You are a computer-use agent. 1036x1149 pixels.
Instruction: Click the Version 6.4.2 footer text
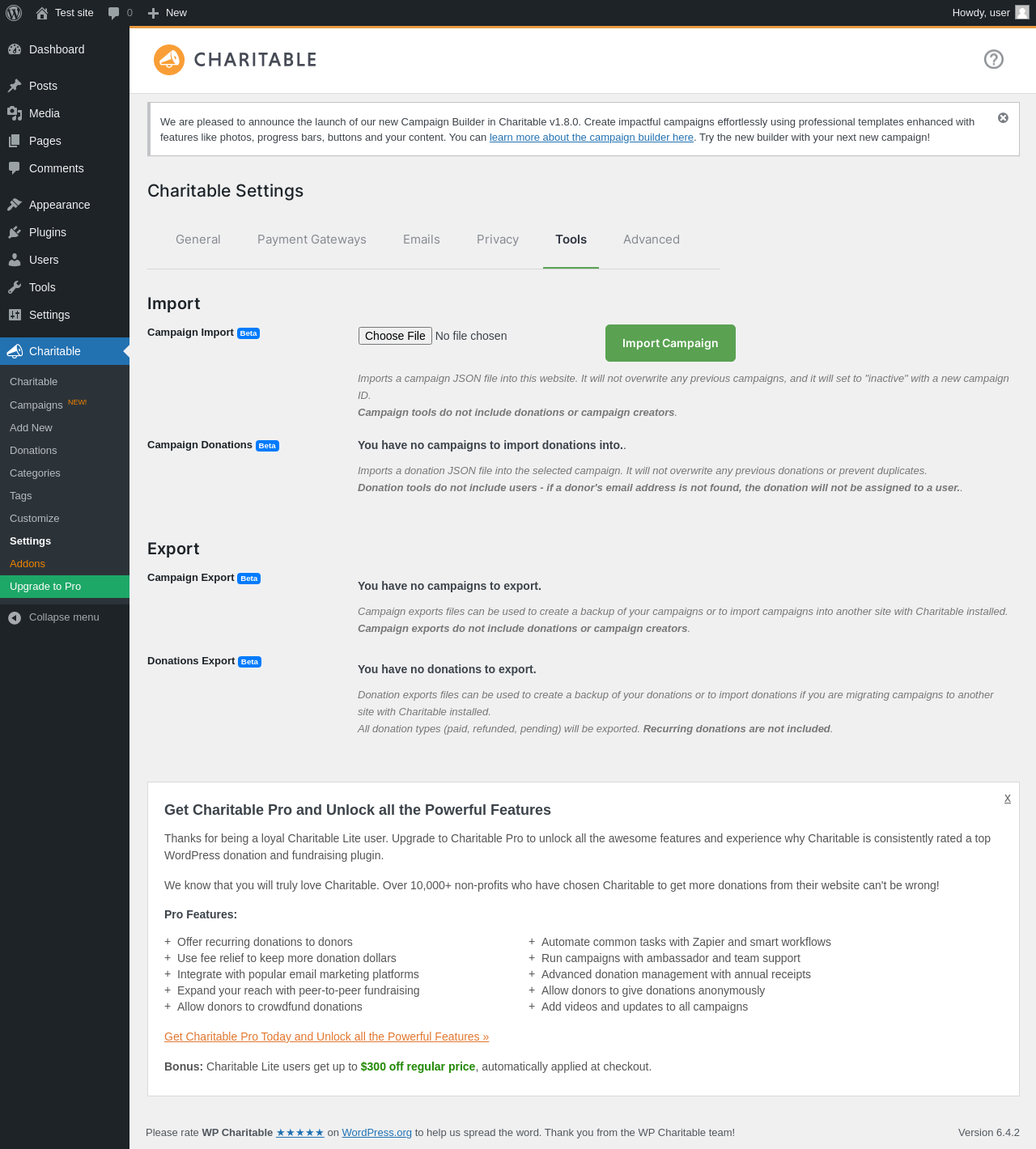click(x=989, y=1133)
